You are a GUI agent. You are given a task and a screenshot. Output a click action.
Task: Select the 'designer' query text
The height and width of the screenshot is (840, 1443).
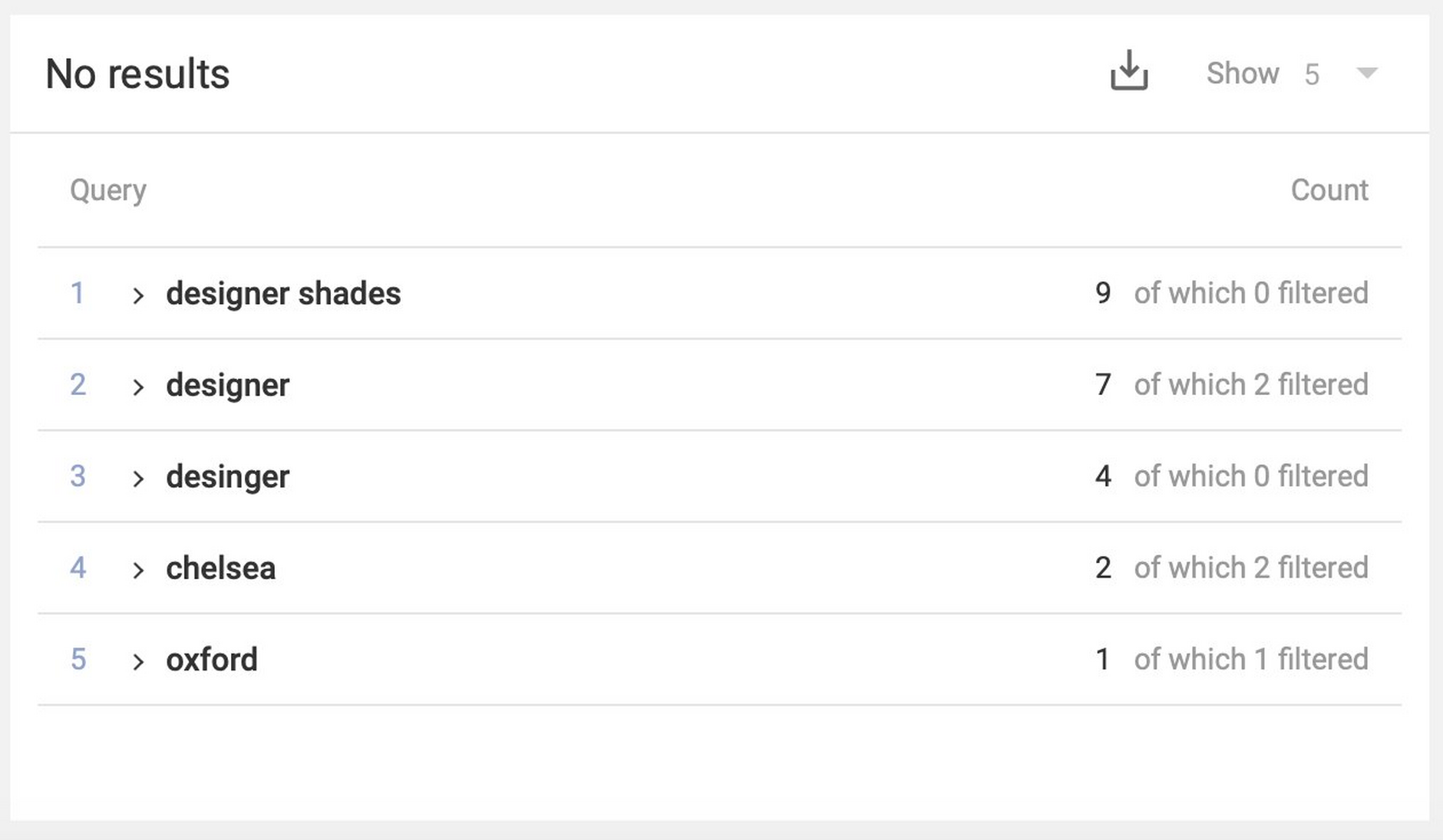point(228,385)
